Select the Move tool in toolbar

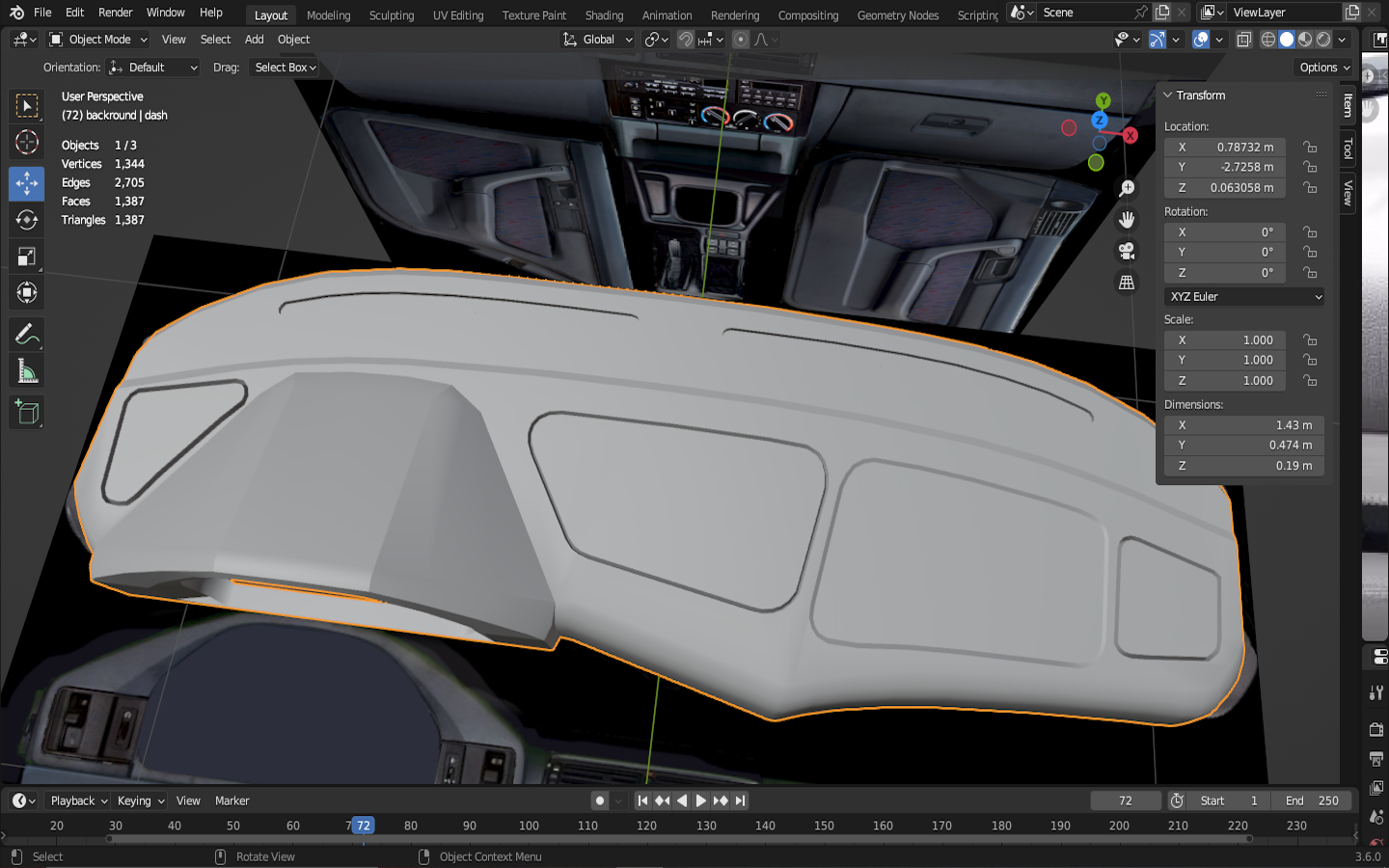27,183
